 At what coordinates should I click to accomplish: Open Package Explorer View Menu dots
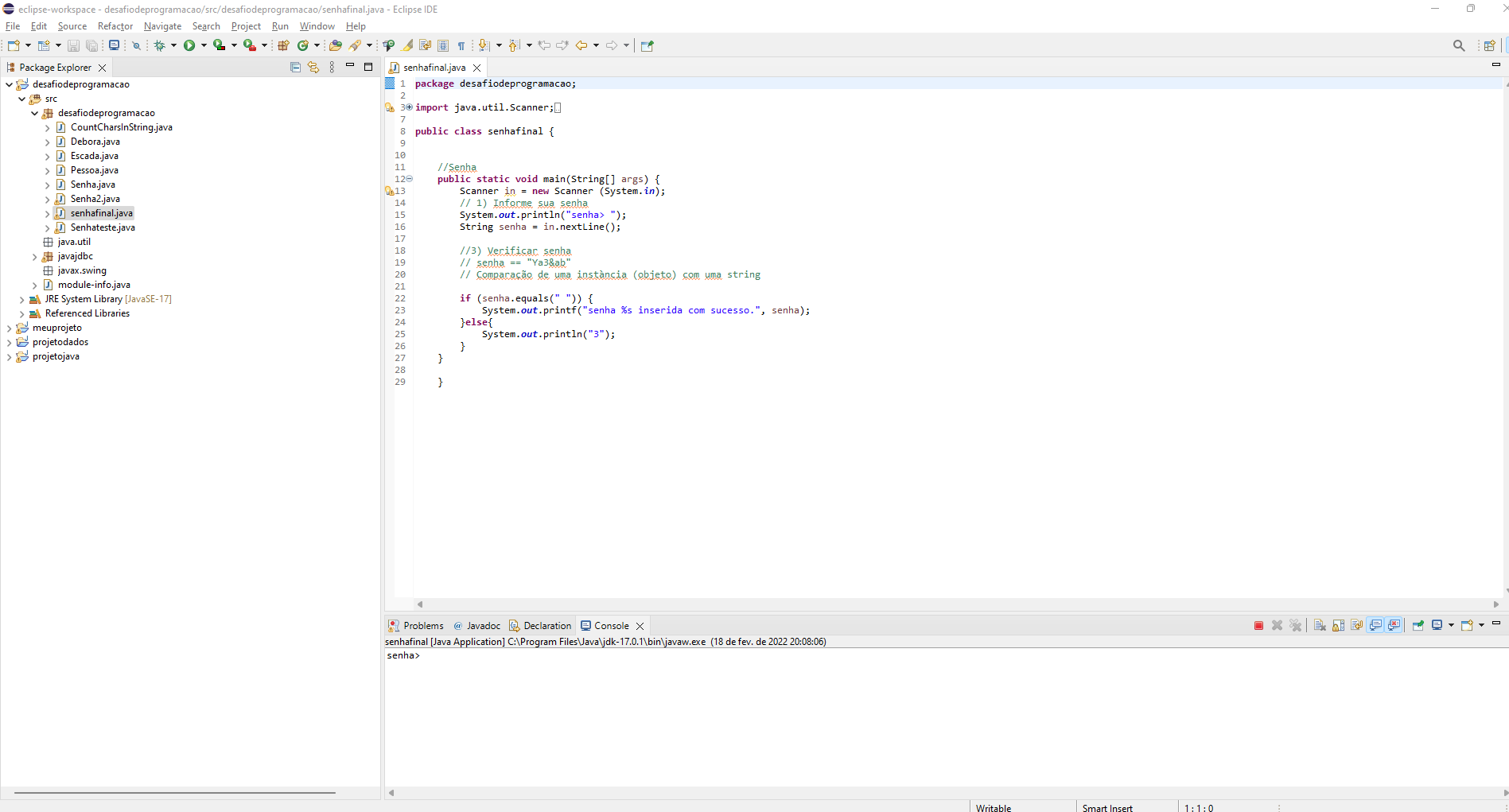pos(332,68)
